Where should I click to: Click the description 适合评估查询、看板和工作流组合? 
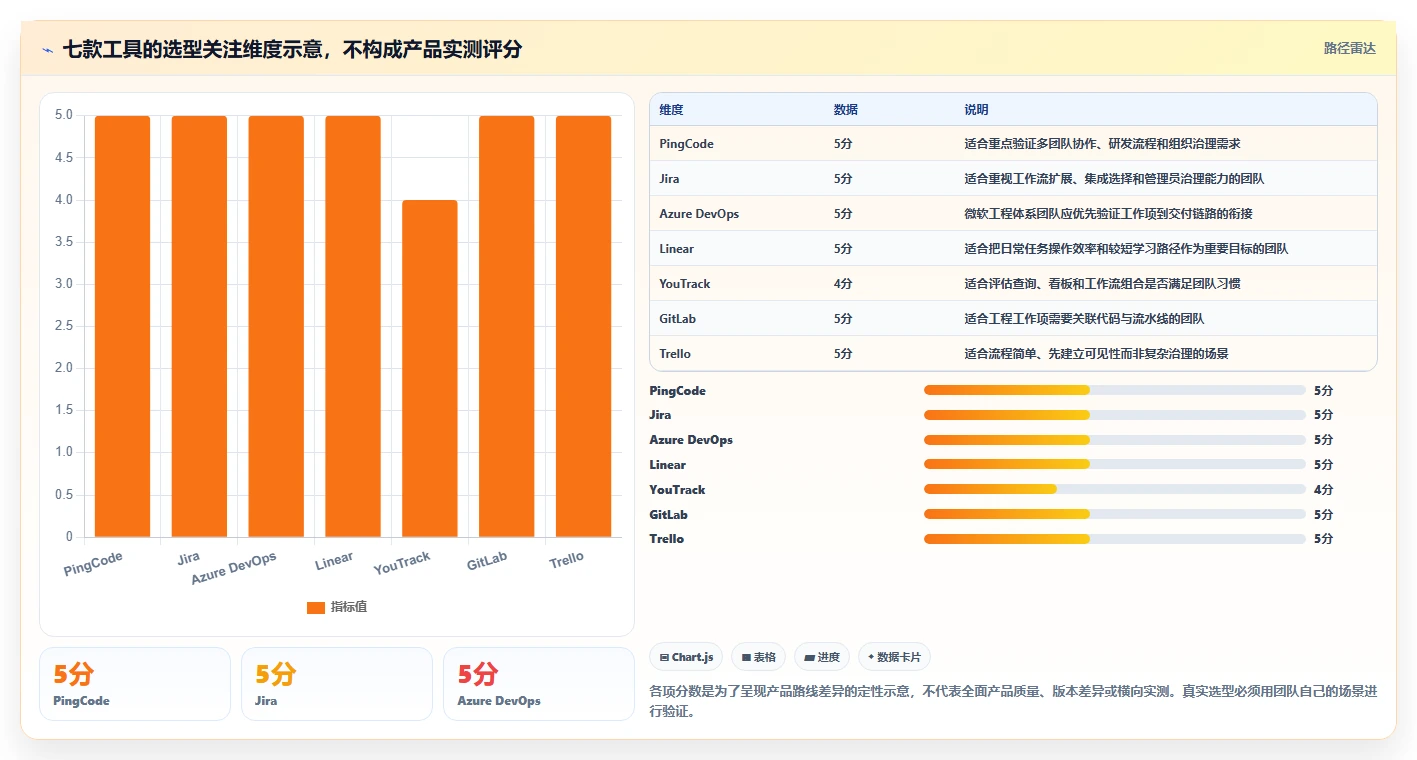pyautogui.click(x=1102, y=284)
